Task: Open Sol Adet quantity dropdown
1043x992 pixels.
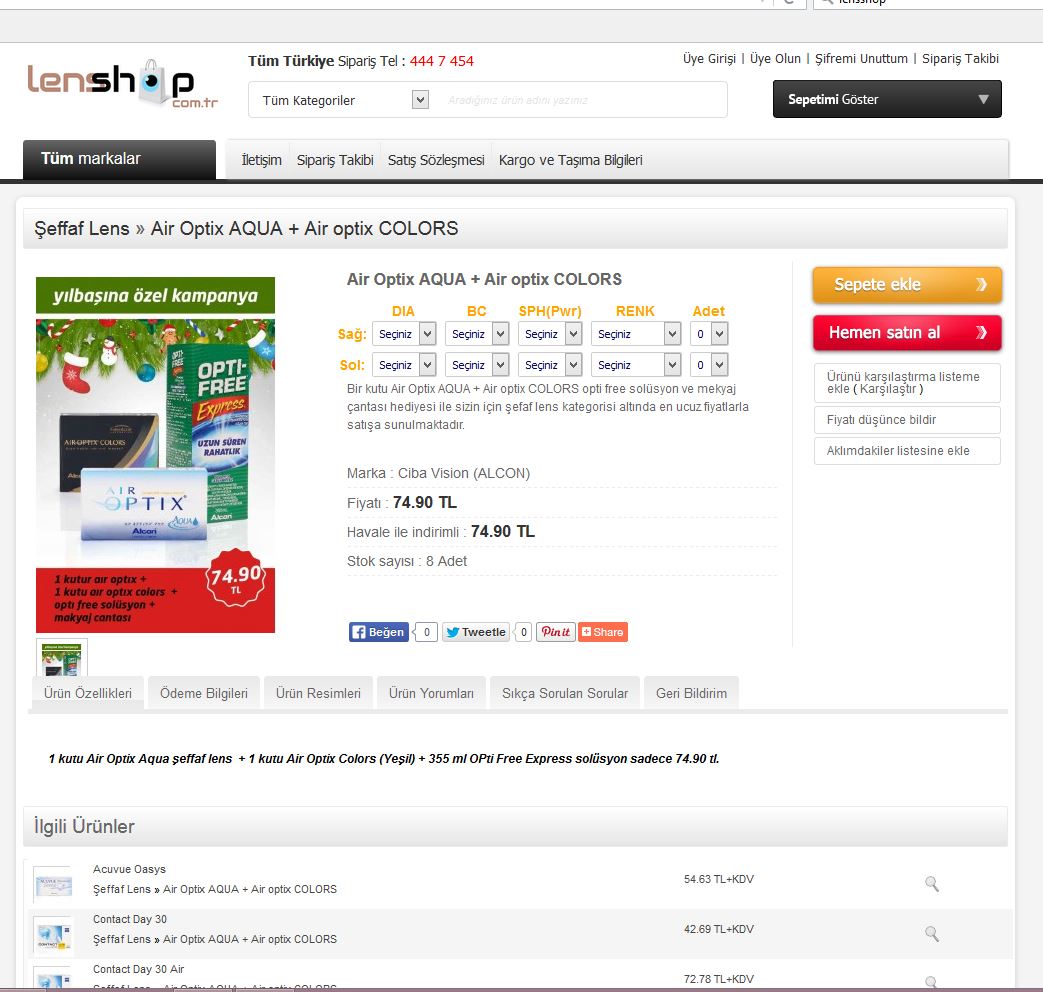Action: [709, 365]
